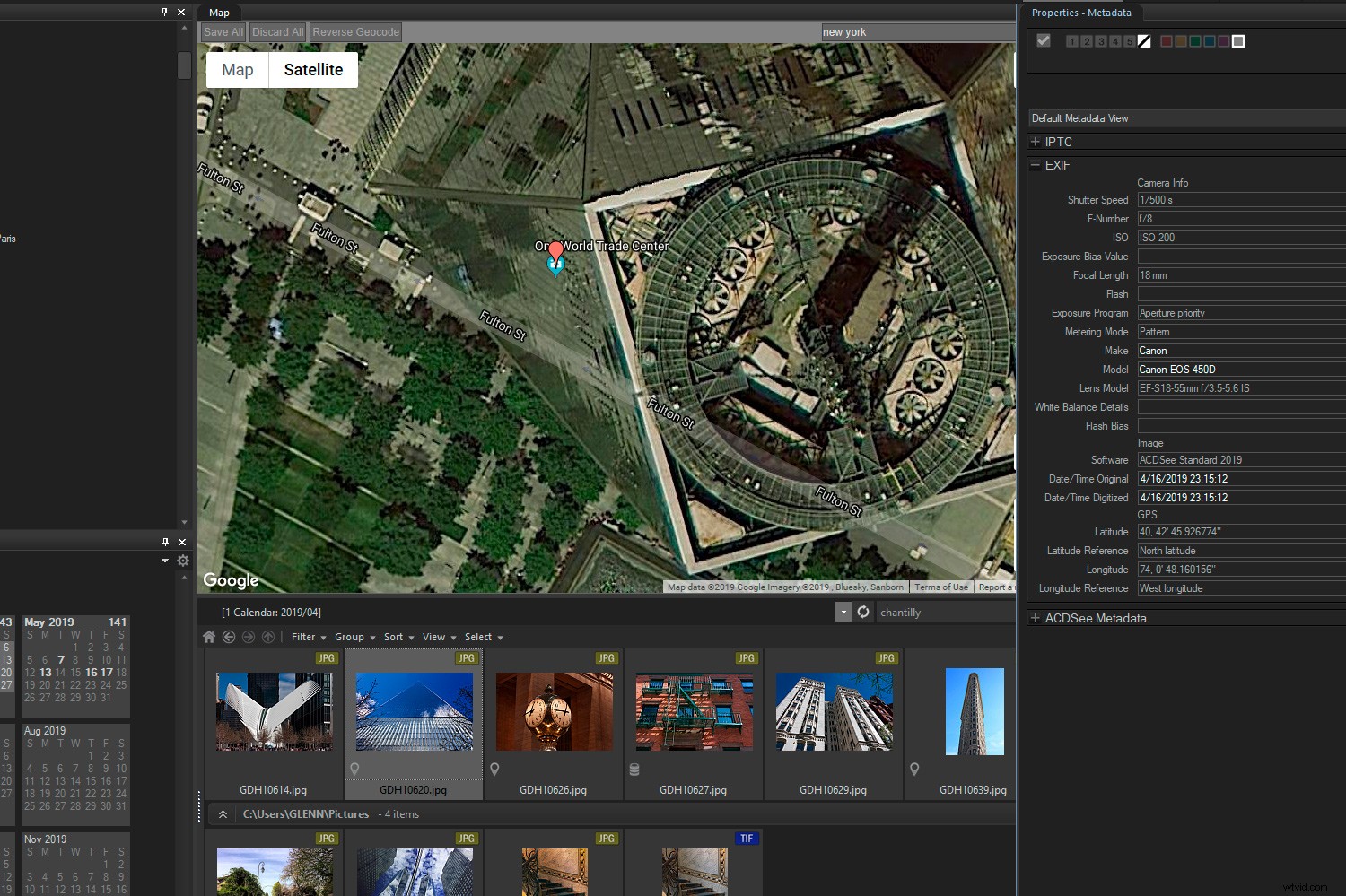Open the Filter dropdown menu
The width and height of the screenshot is (1346, 896).
[308, 637]
